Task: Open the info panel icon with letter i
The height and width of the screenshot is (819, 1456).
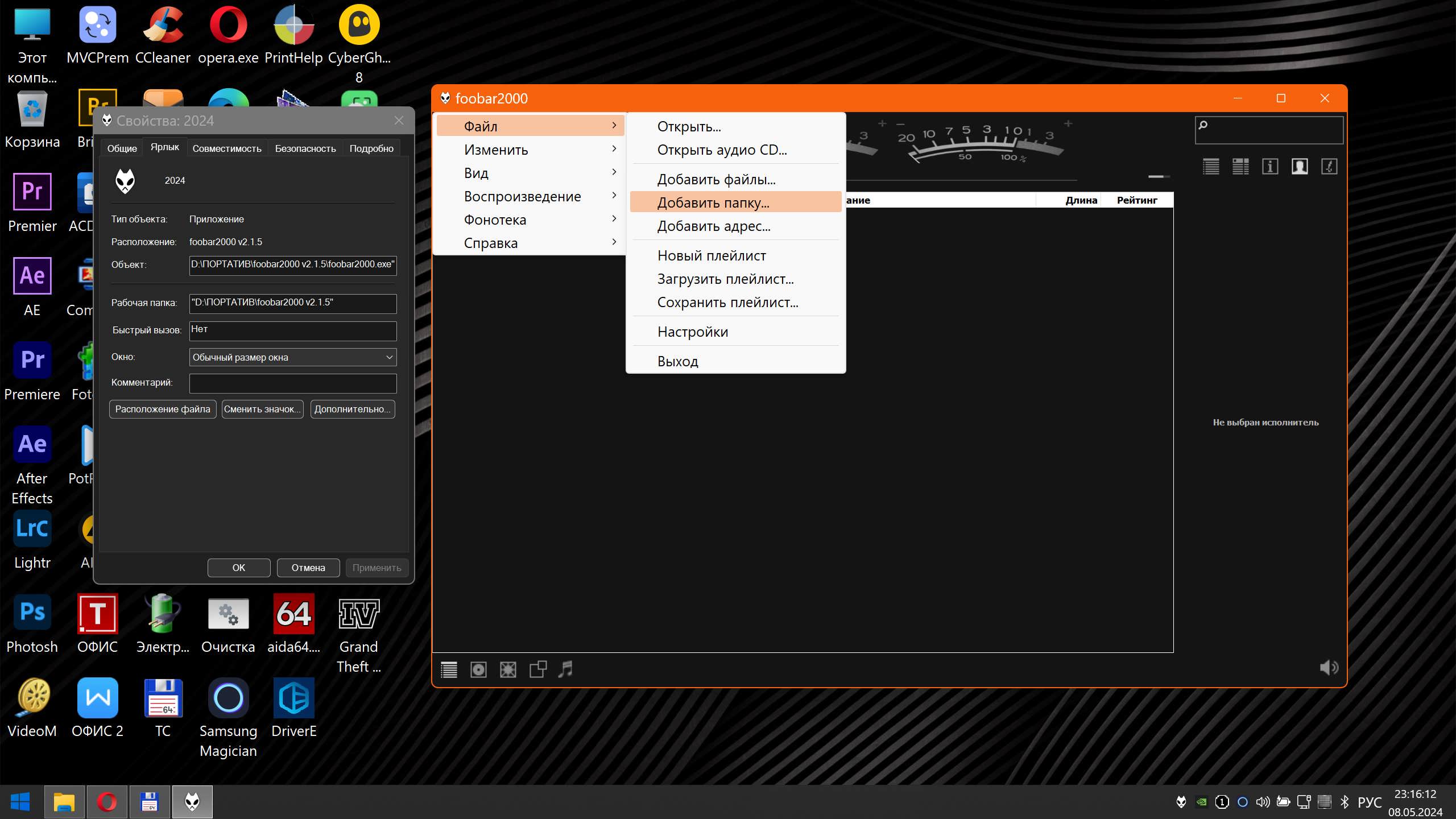Action: coord(1270,166)
